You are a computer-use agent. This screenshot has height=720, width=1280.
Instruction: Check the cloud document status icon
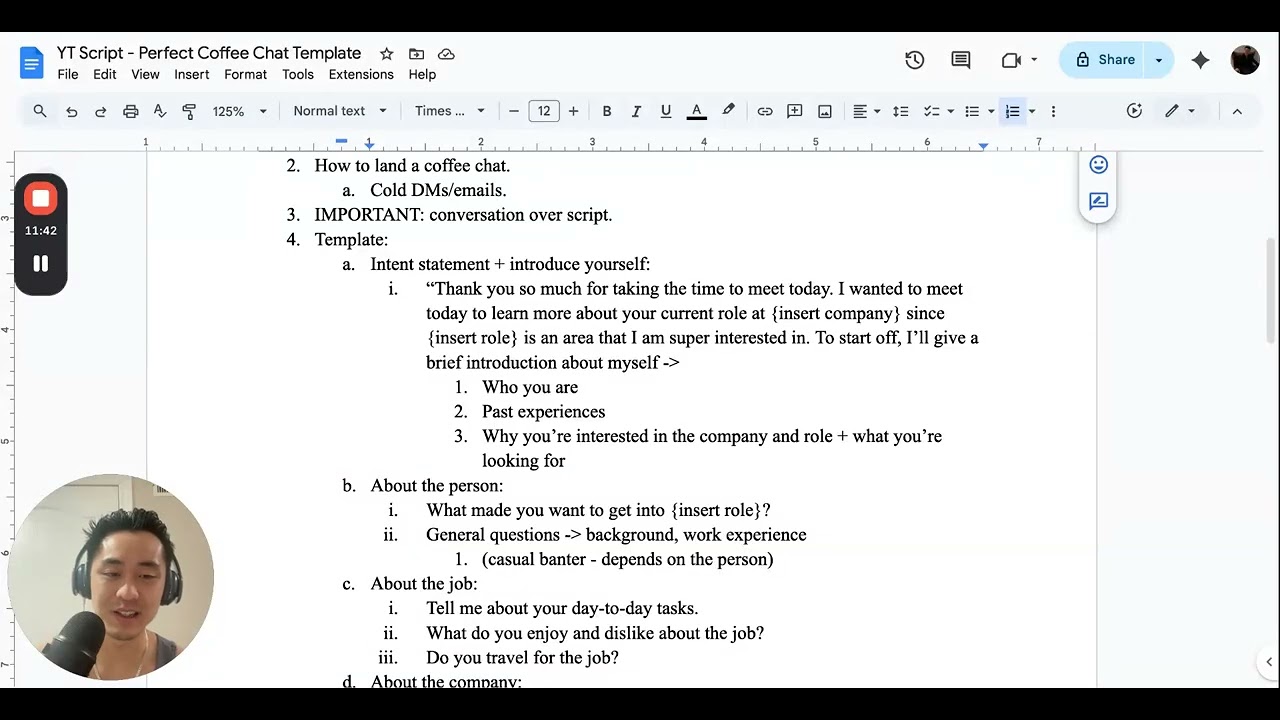tap(446, 54)
